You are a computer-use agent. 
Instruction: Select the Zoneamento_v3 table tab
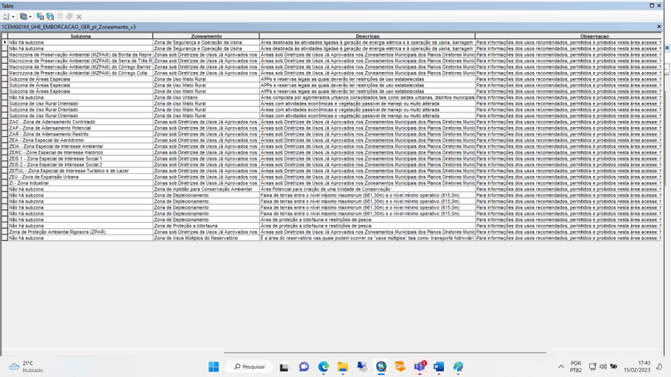[69, 27]
